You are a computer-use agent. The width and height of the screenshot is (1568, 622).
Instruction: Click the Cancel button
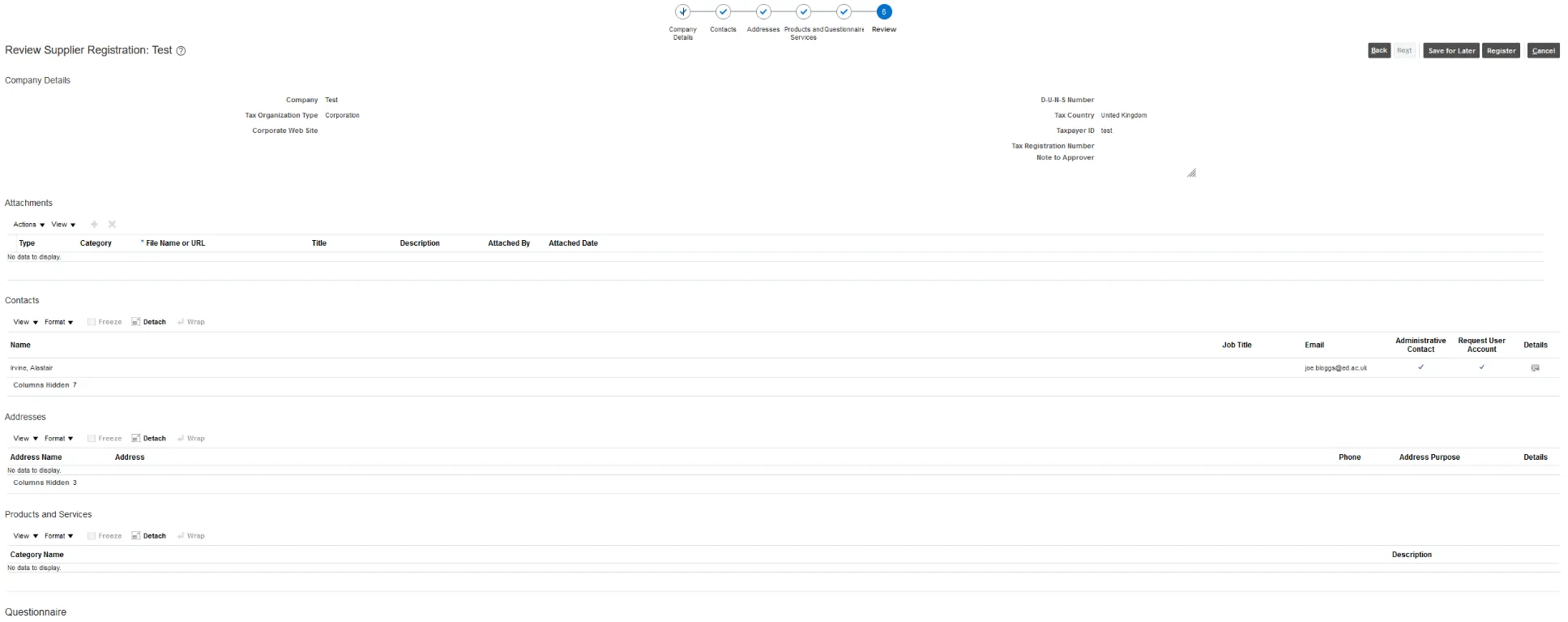[x=1543, y=50]
